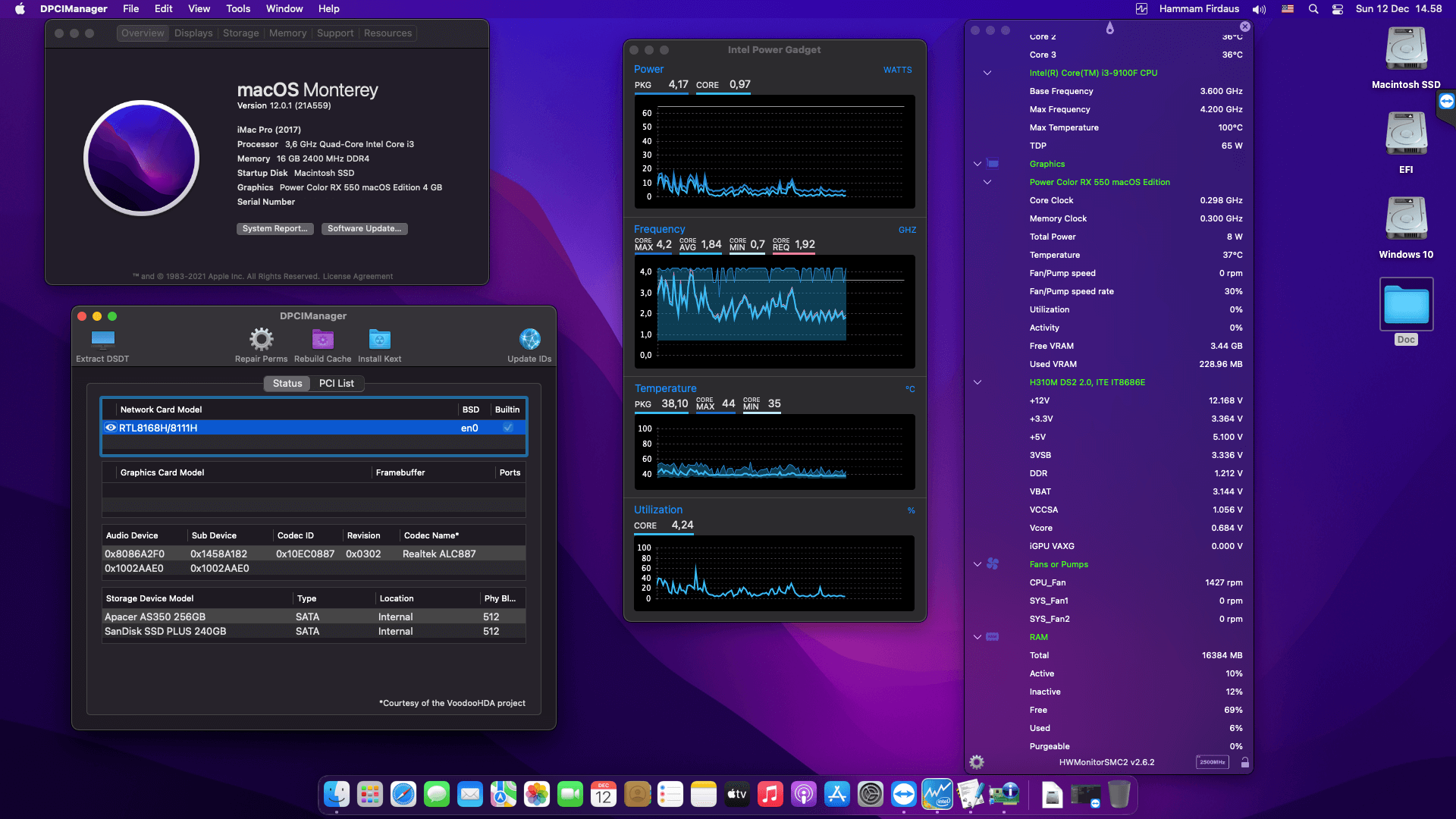Switch to the Memory tab
The height and width of the screenshot is (819, 1456).
[287, 33]
